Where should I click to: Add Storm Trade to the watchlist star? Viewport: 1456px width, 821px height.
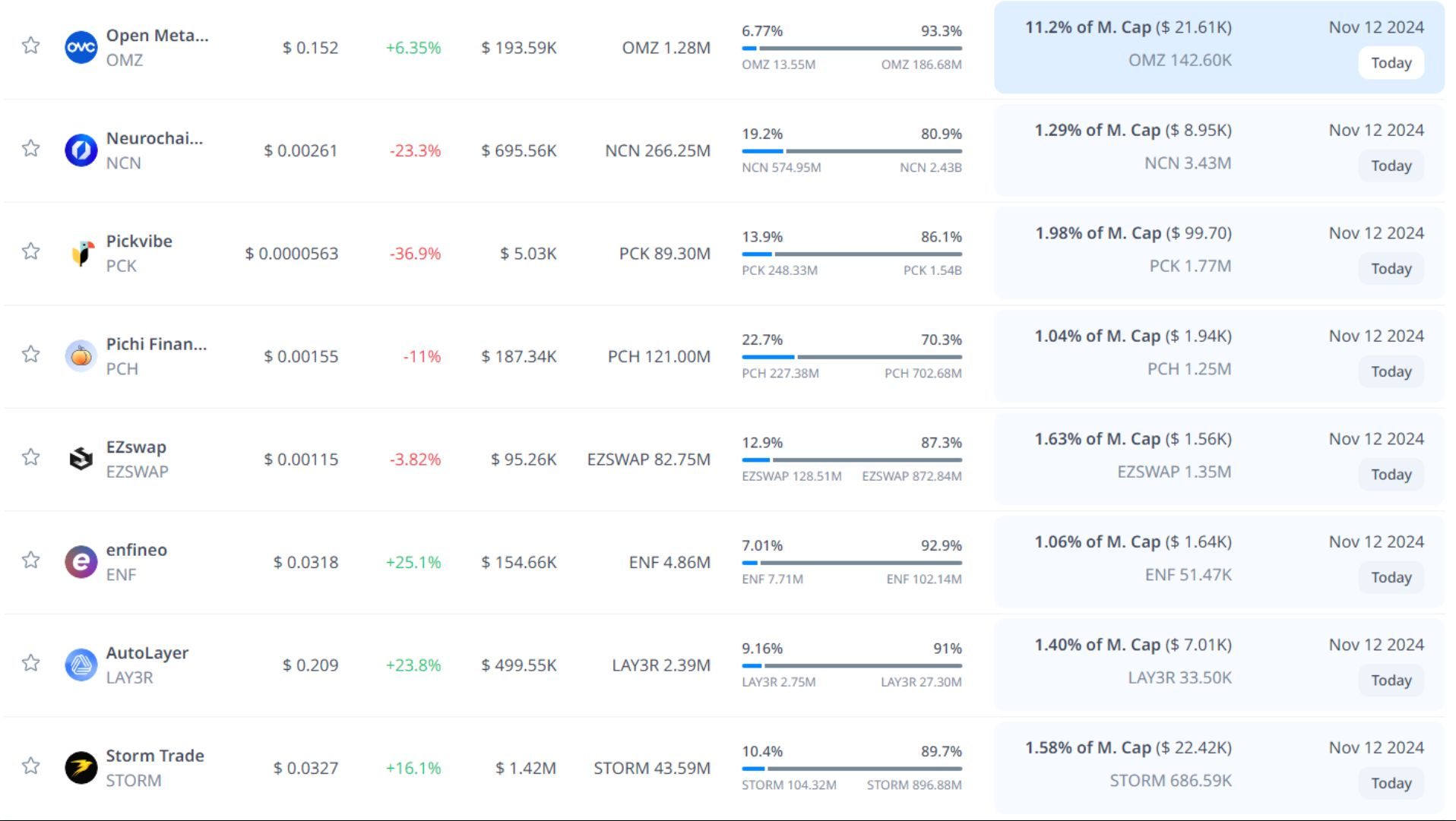click(x=30, y=766)
